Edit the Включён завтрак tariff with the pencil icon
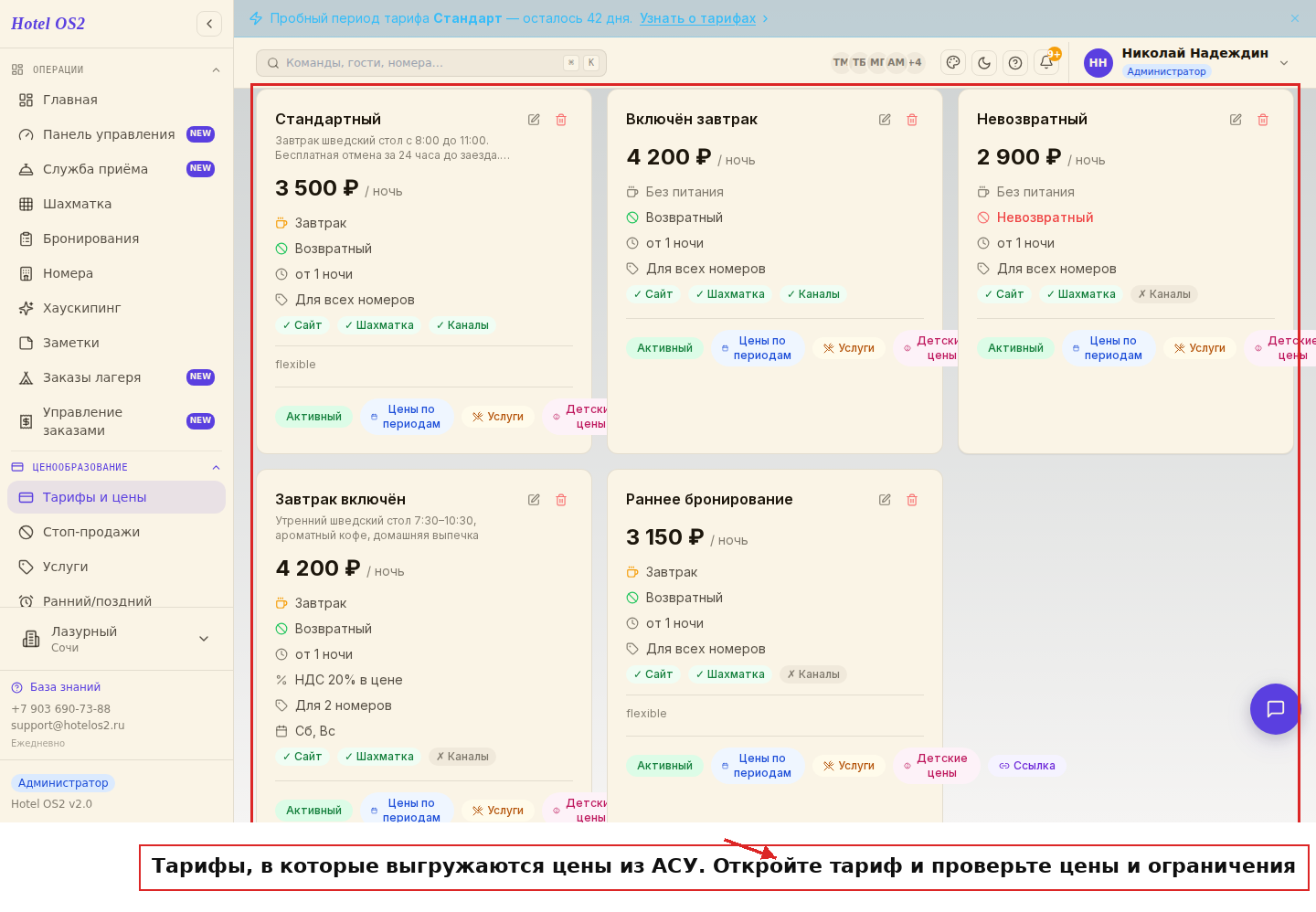 point(885,120)
